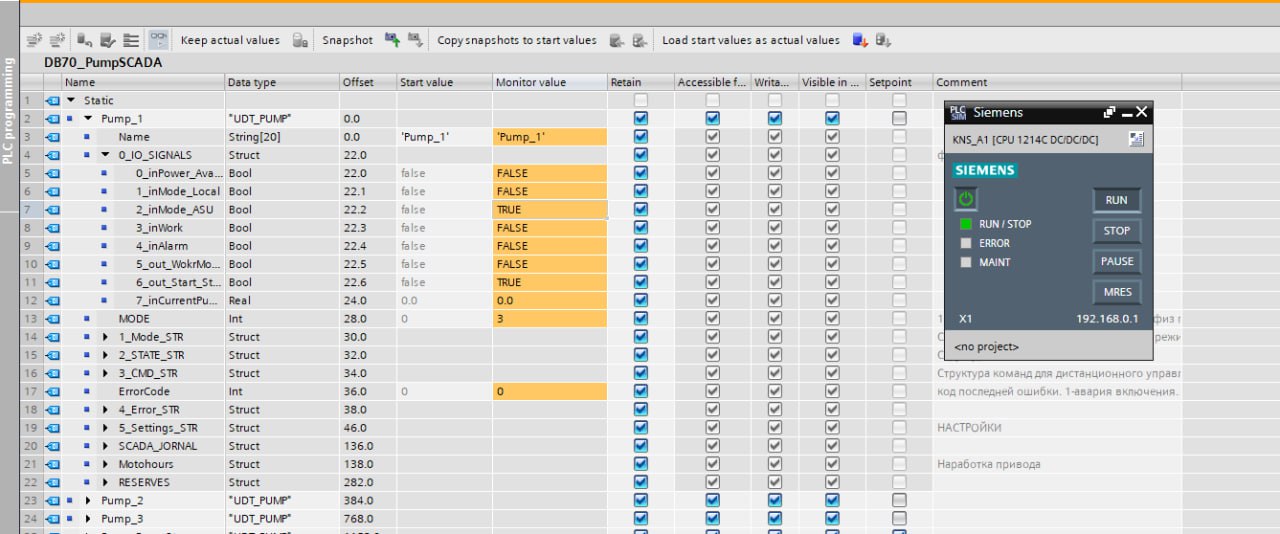Viewport: 1280px width, 534px height.
Task: Collapse the Static tree node
Action: (x=71, y=100)
